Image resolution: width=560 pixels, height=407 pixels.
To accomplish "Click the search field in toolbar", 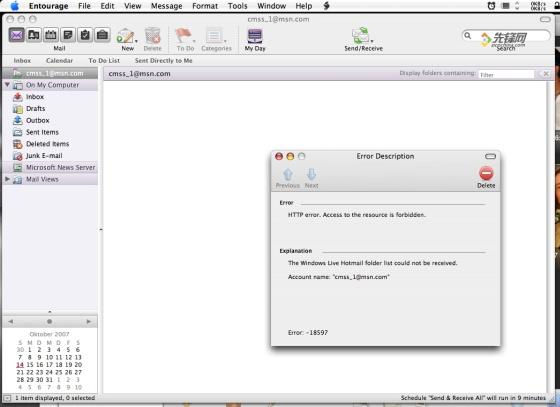I will [506, 36].
